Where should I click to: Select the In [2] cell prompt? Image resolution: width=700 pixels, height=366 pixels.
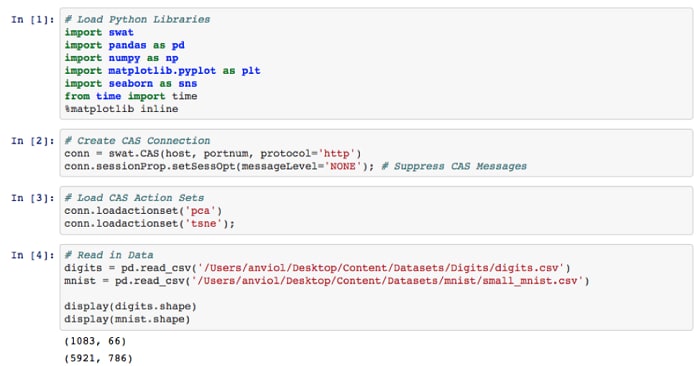coord(33,141)
